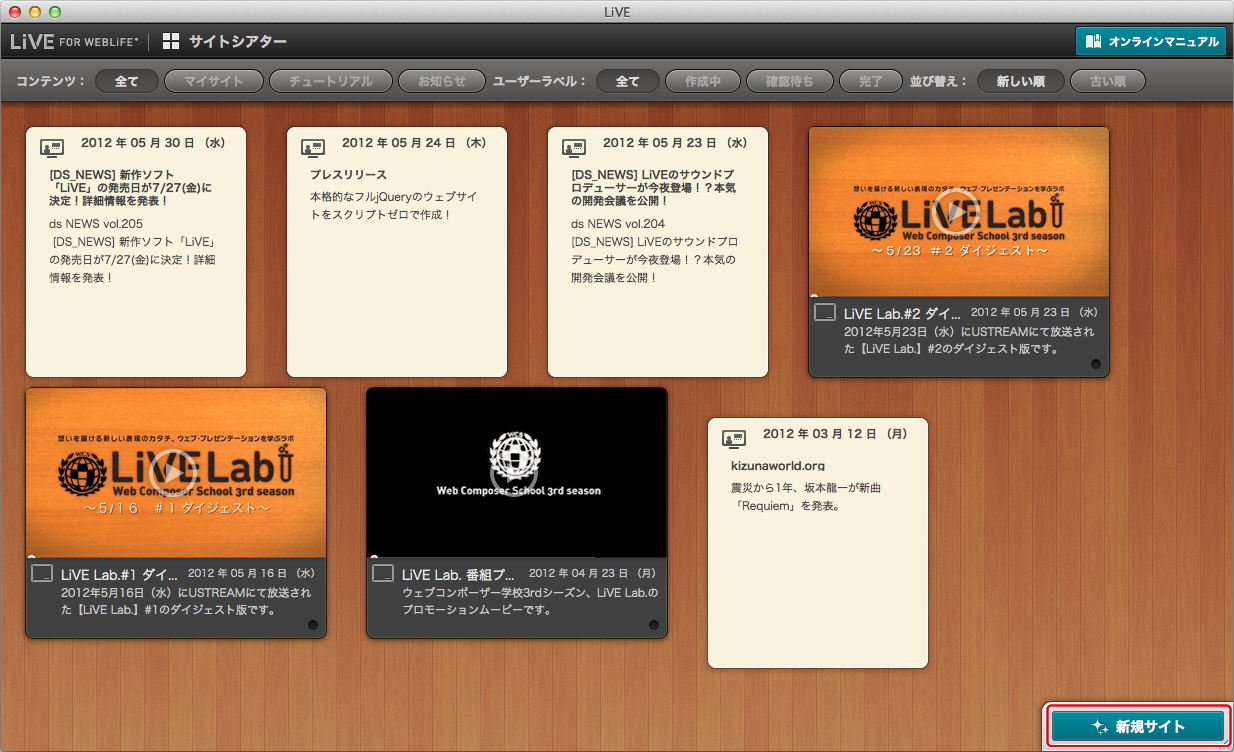Image resolution: width=1234 pixels, height=752 pixels.
Task: Select ユーザーラベル filter 全て
Action: pyautogui.click(x=627, y=81)
